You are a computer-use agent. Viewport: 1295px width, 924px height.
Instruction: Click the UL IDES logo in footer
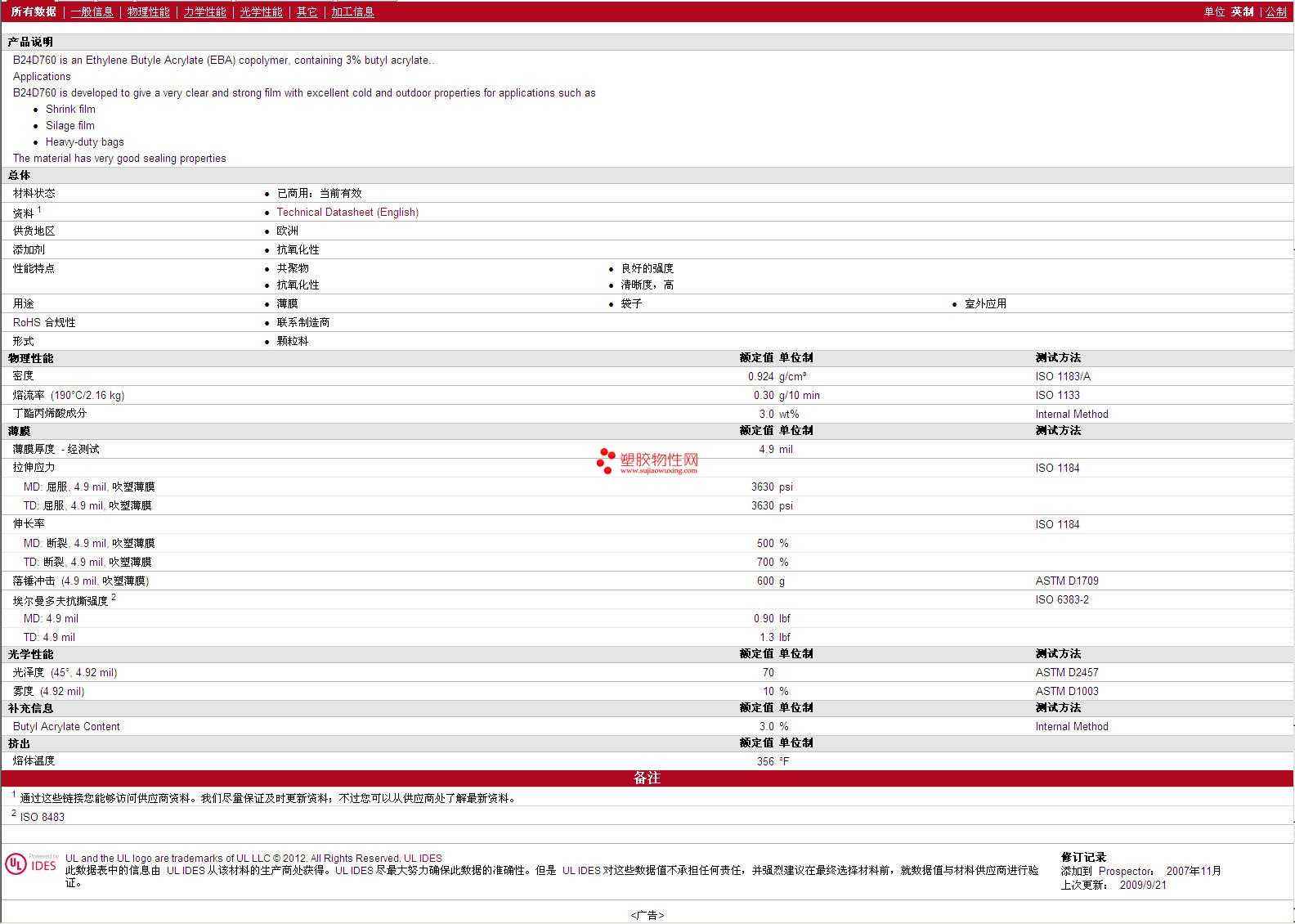coord(31,864)
